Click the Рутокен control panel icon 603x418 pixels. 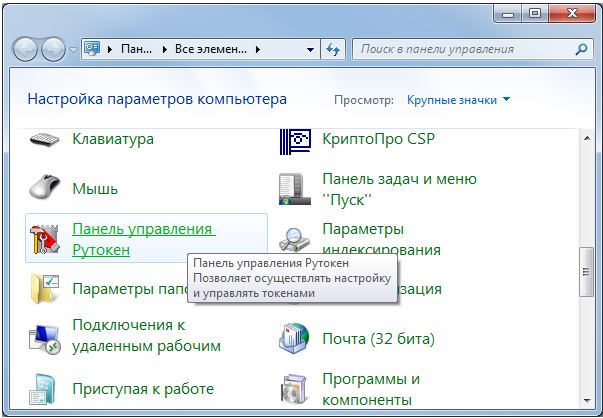(45, 239)
